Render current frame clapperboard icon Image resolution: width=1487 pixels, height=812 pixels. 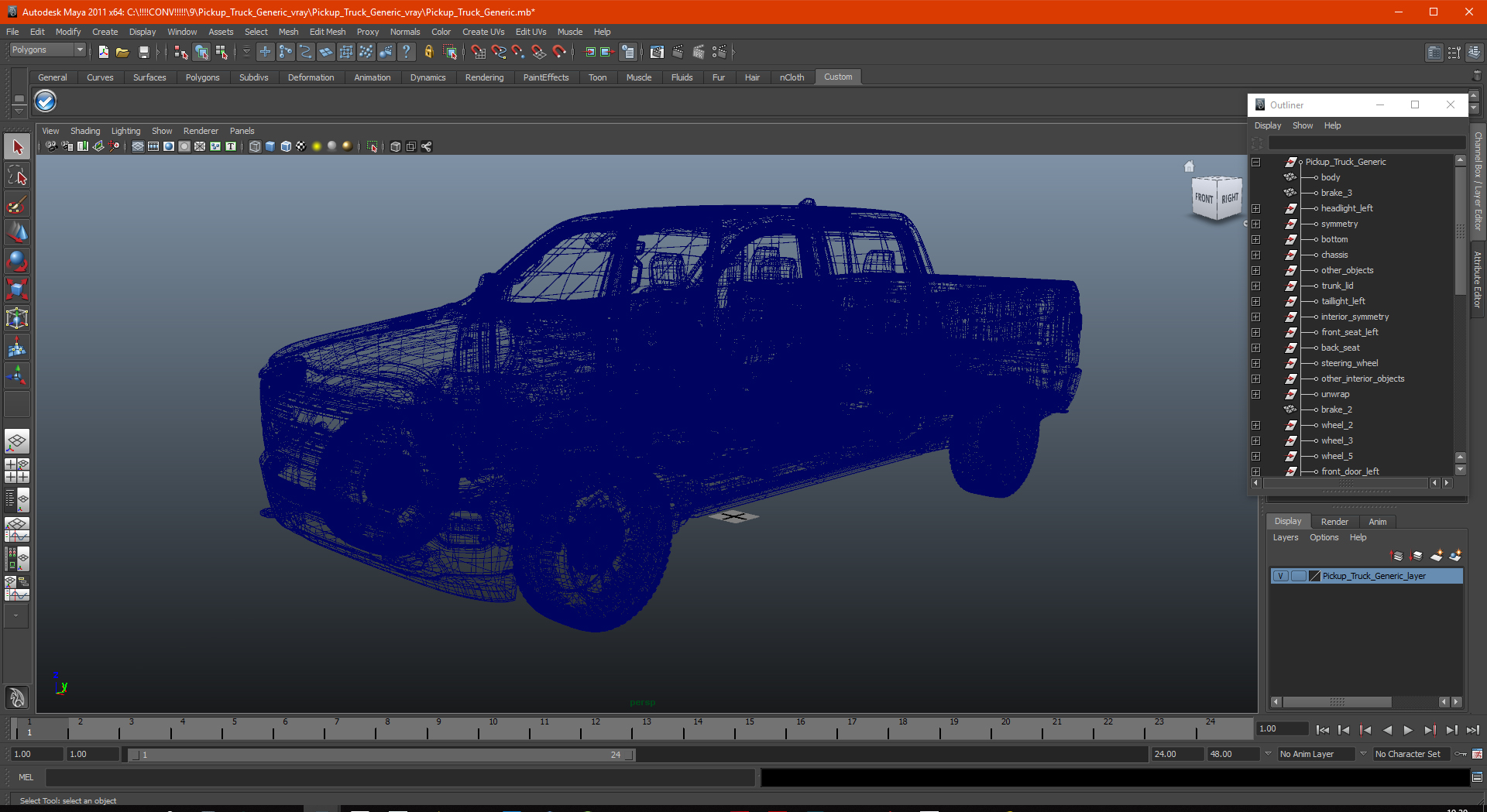(x=678, y=52)
